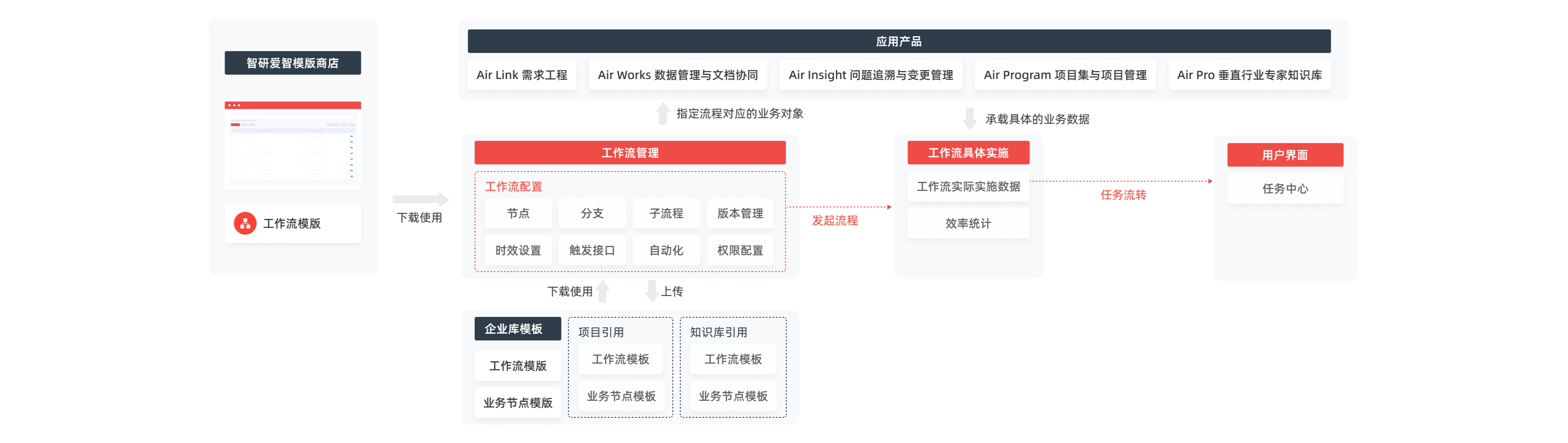This screenshot has height=443, width=1568.
Task: Click the 应用产品 header bar
Action: click(898, 41)
